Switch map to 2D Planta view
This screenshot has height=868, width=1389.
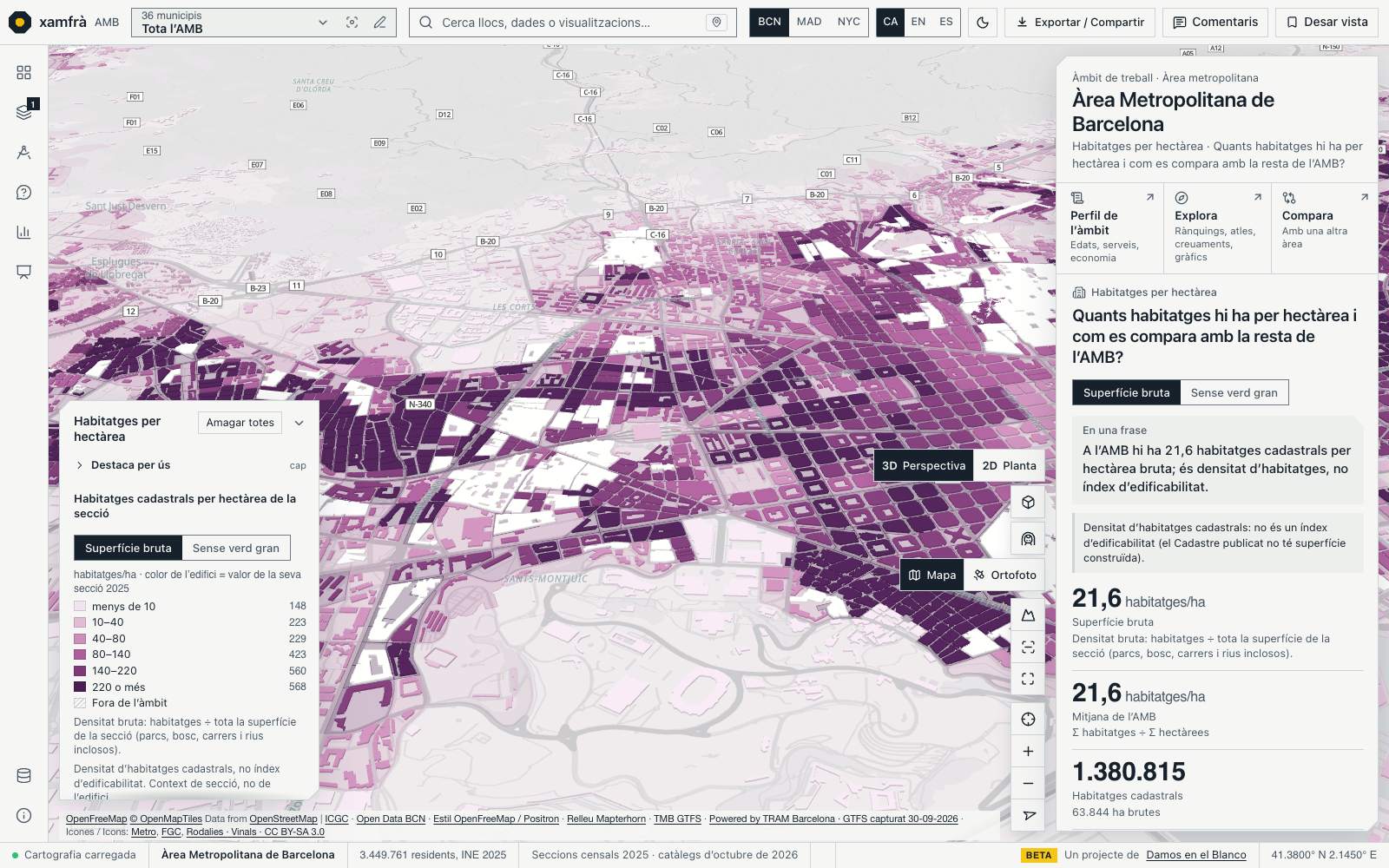(1009, 466)
